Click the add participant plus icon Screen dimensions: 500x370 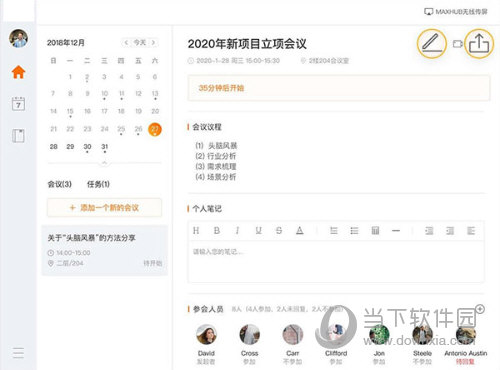coord(480,309)
